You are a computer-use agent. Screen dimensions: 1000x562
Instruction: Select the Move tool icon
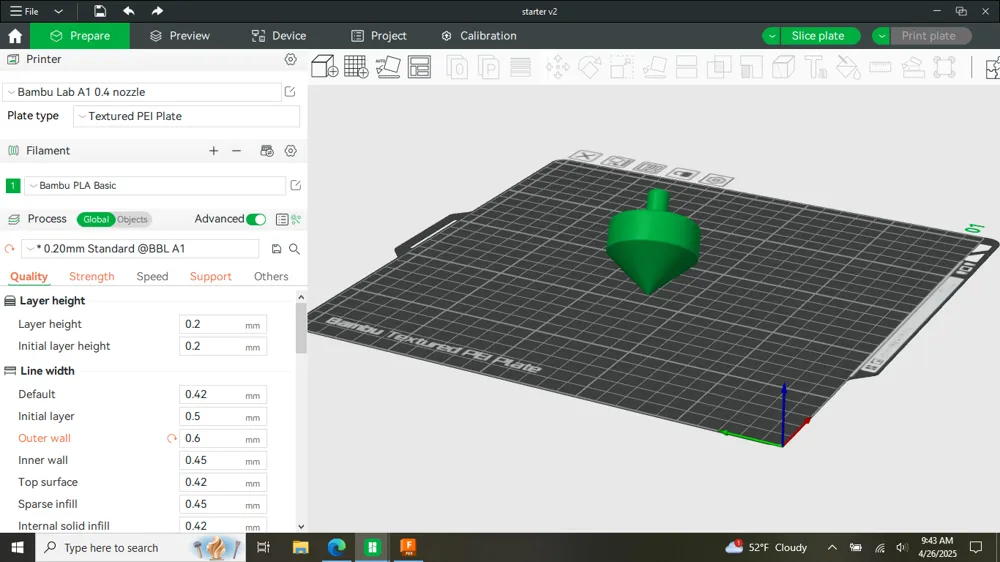(557, 67)
